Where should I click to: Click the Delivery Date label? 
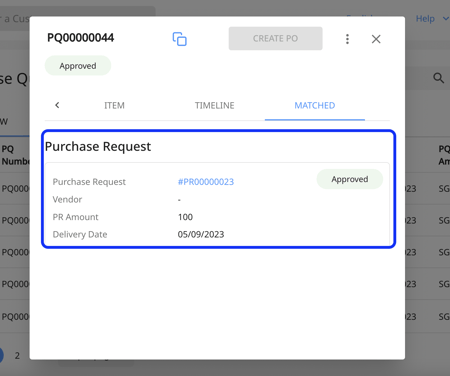tap(80, 234)
